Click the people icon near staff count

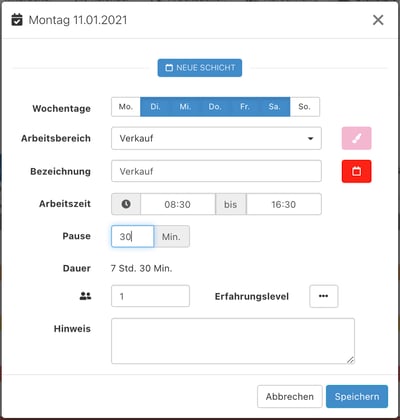tap(85, 296)
